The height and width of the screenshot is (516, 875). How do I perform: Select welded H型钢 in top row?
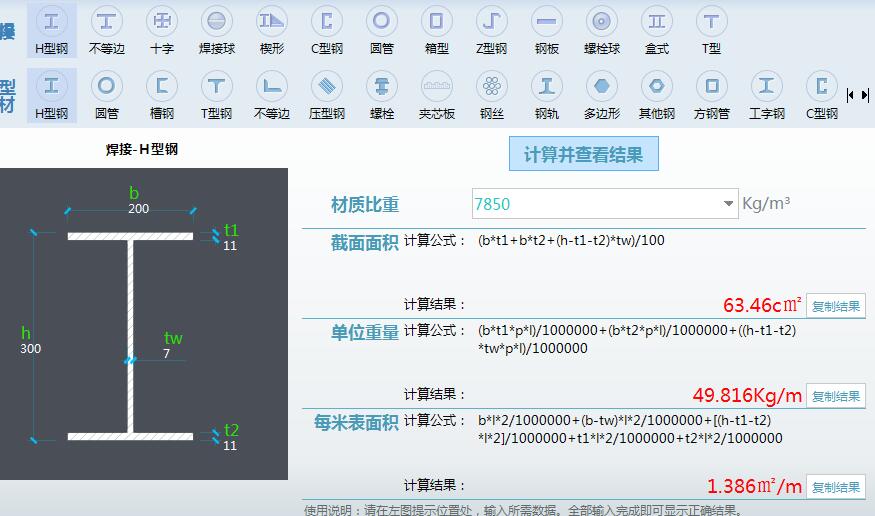[x=51, y=30]
